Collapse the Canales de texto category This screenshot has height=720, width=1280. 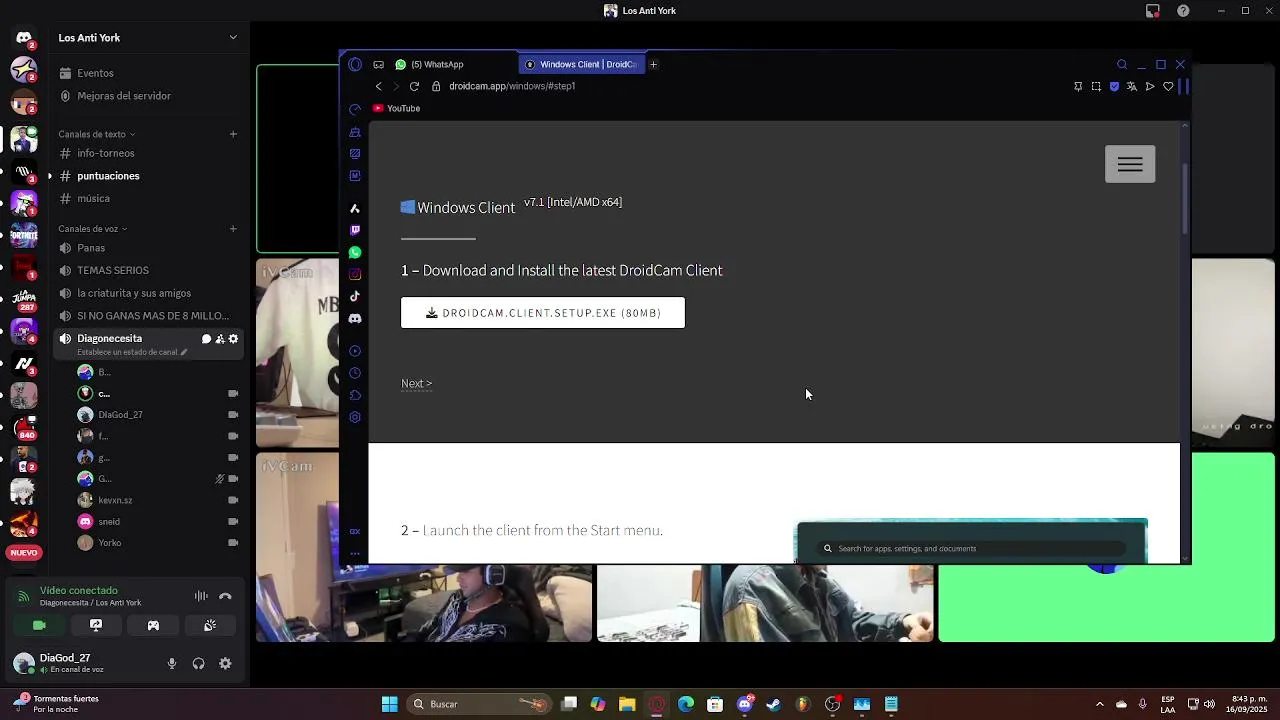[96, 134]
